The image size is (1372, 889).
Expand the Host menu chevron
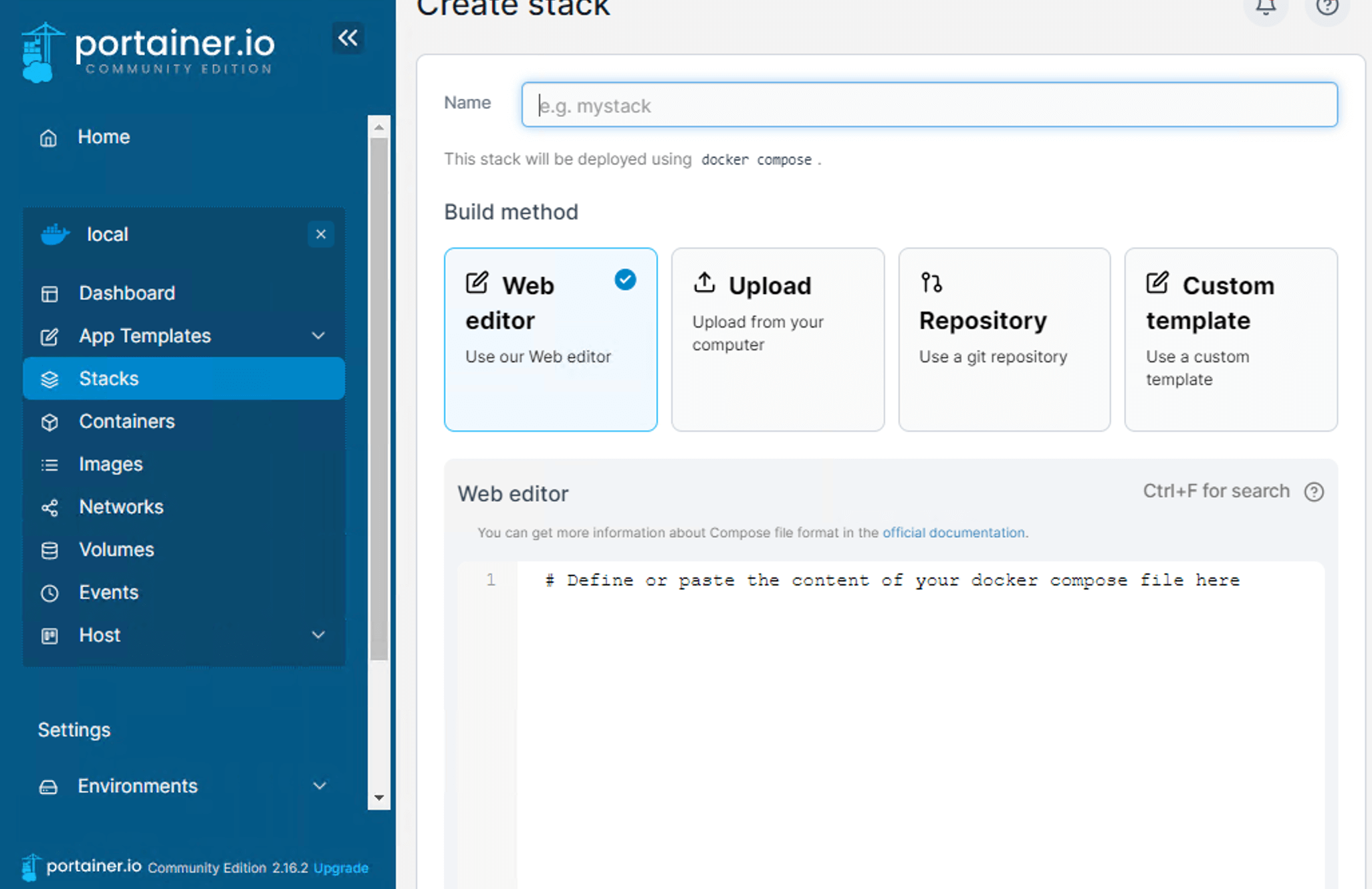(318, 635)
